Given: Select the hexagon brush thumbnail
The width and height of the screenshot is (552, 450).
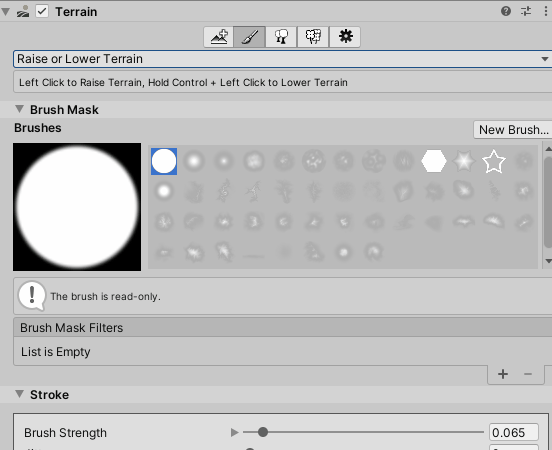Looking at the screenshot, I should click(434, 161).
